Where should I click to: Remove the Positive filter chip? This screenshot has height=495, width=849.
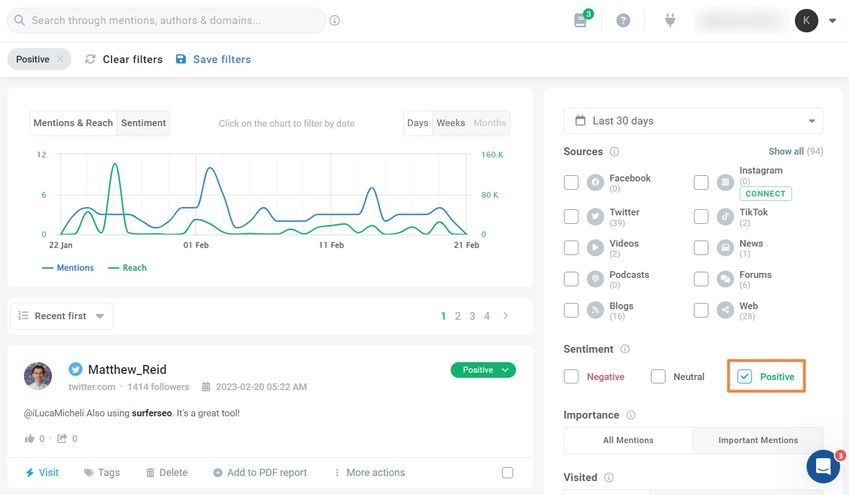(x=60, y=59)
